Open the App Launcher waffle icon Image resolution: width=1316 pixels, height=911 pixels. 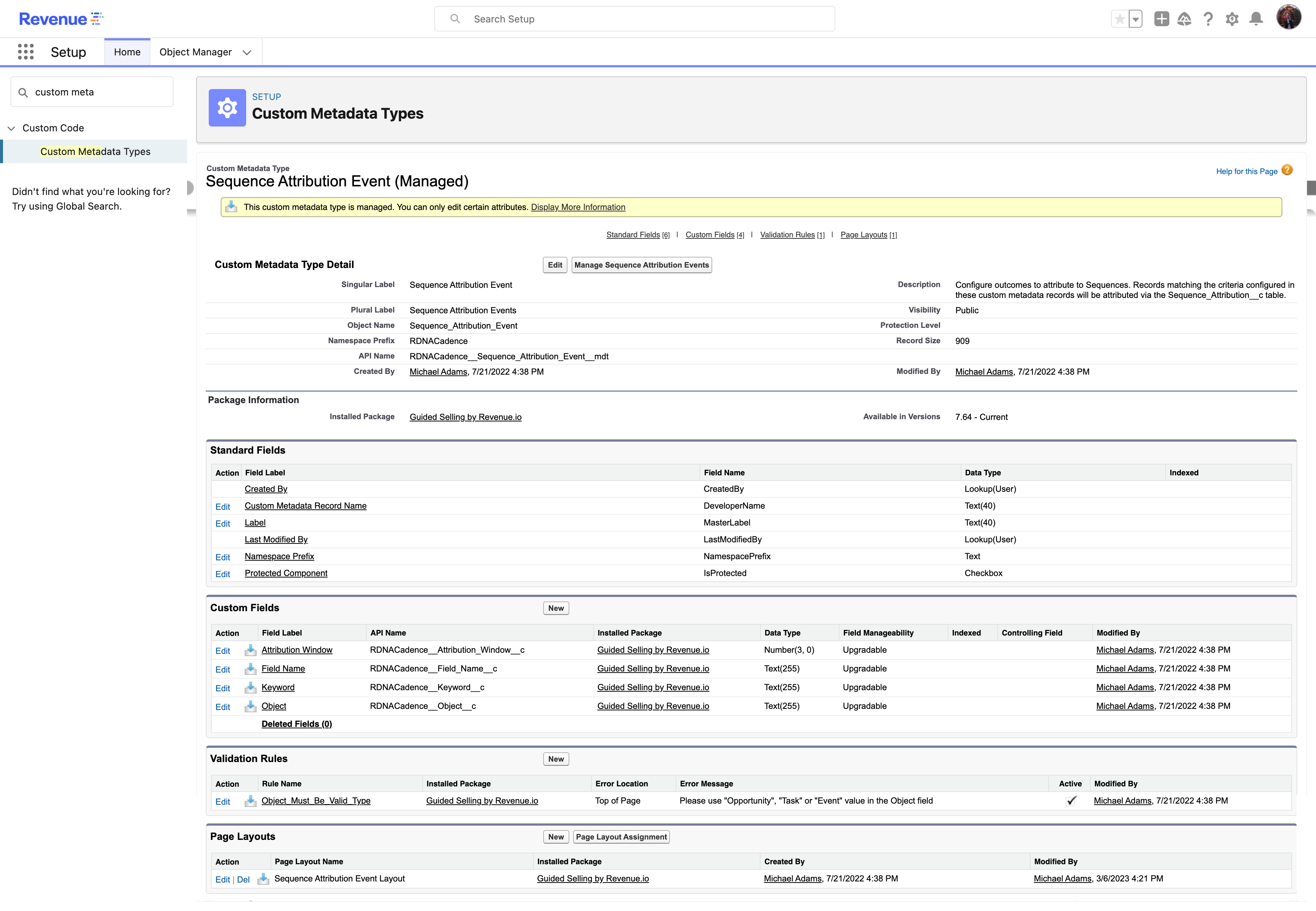(x=25, y=51)
